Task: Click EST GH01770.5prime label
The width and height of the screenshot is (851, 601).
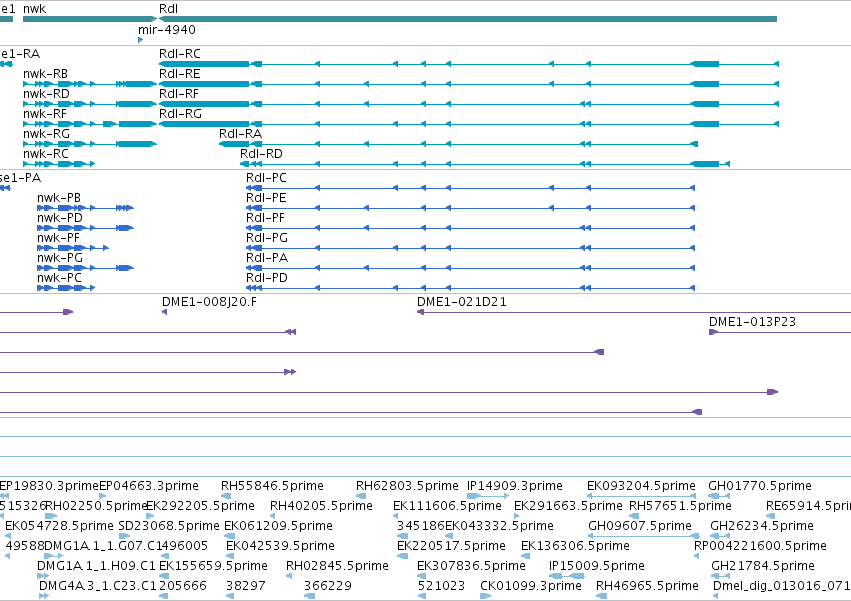Action: (x=760, y=486)
